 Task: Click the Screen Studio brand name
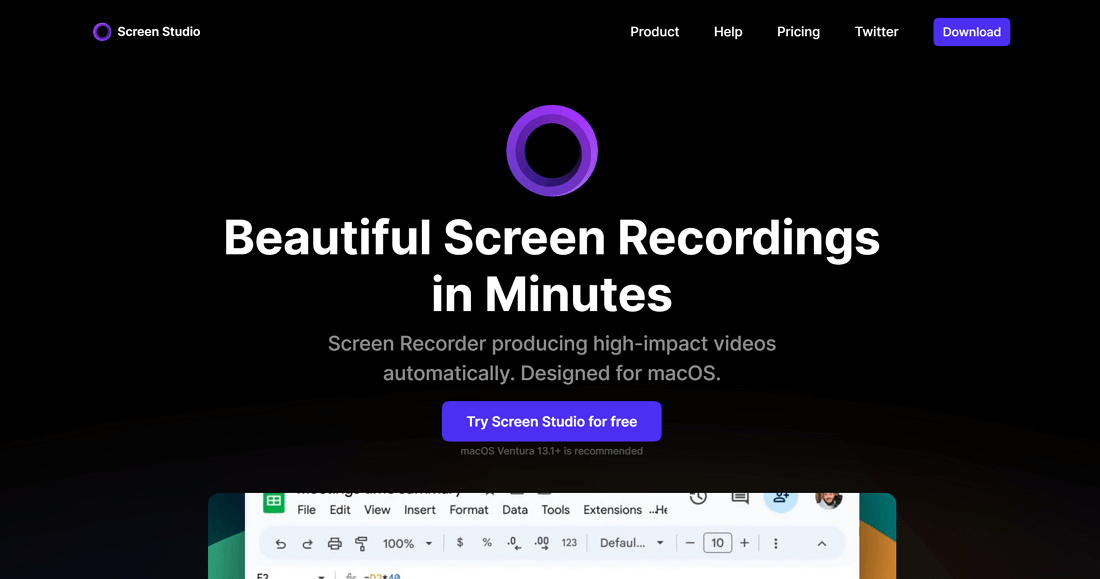(x=159, y=32)
